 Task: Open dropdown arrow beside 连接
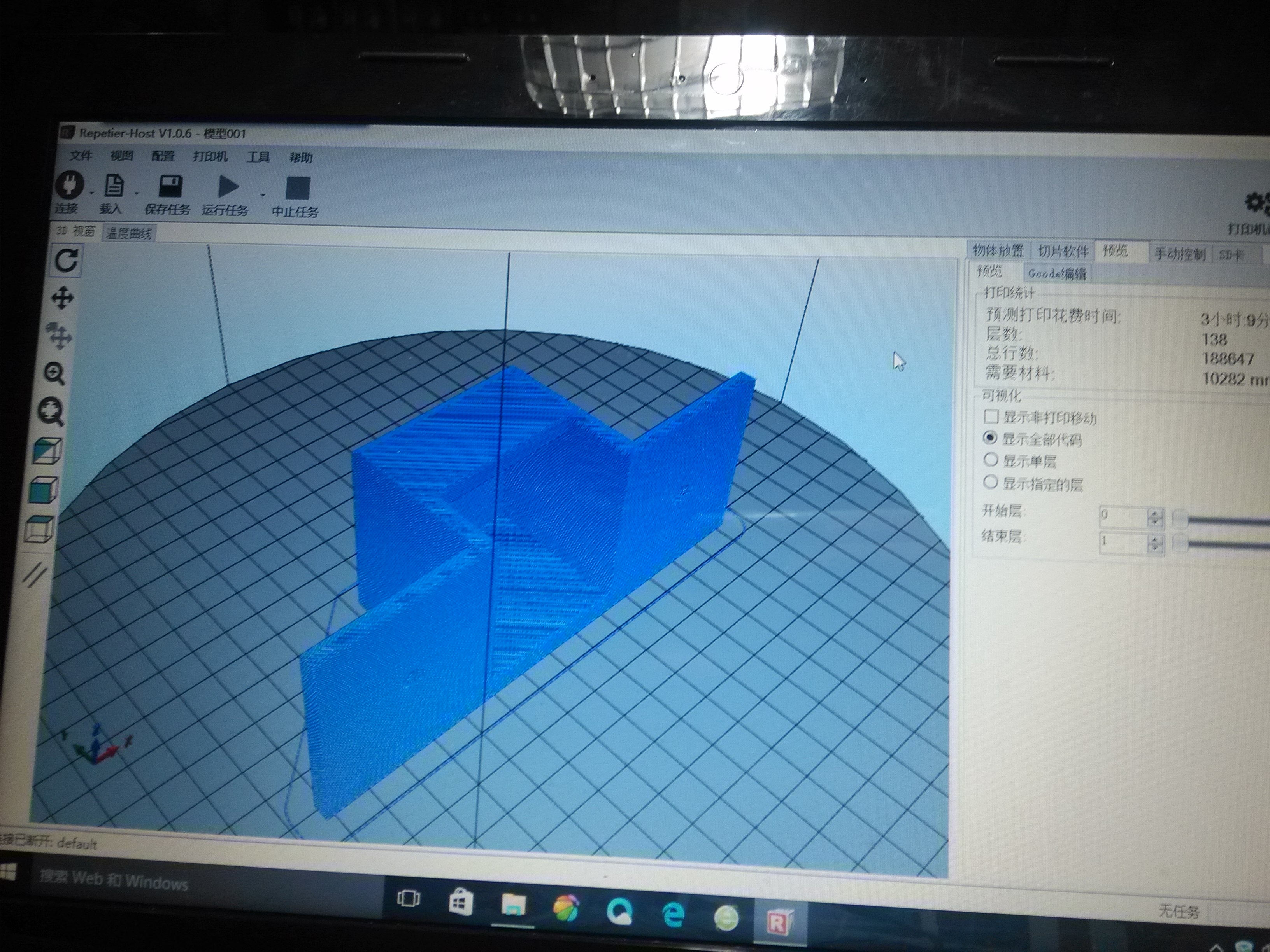pyautogui.click(x=92, y=192)
